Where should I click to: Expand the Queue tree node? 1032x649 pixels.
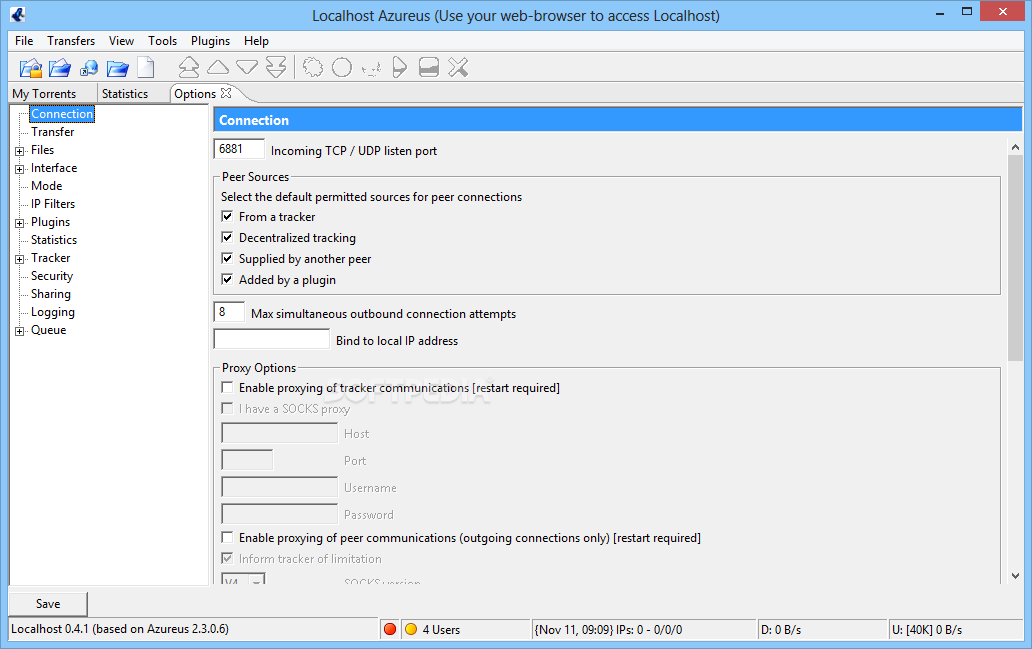[x=20, y=331]
